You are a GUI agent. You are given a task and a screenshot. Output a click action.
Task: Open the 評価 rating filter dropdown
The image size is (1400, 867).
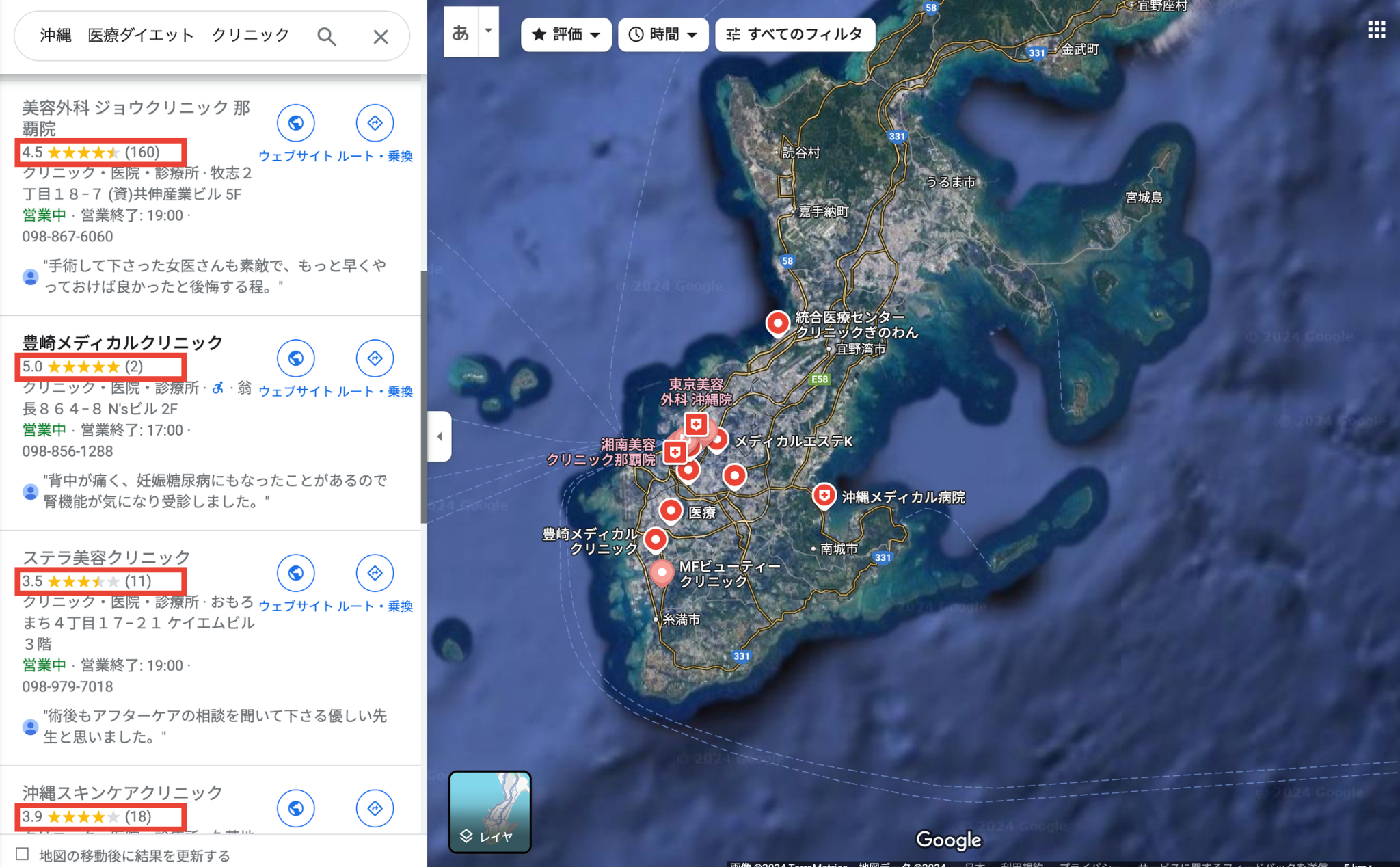[x=566, y=34]
